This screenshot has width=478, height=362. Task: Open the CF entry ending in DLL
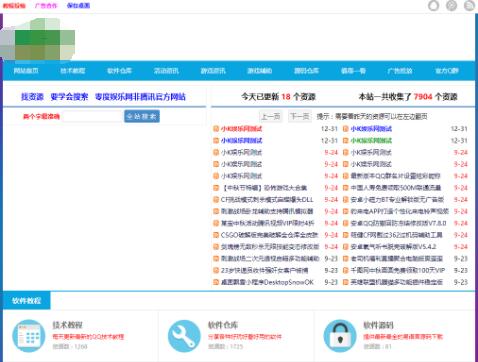tap(267, 200)
